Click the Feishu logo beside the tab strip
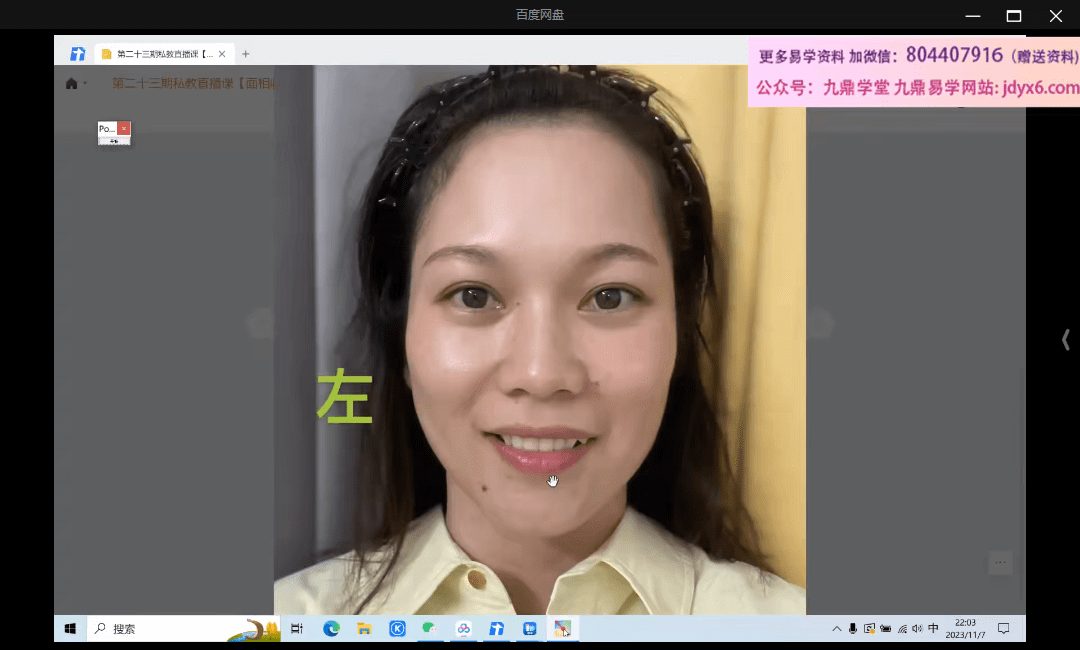This screenshot has width=1080, height=650. tap(77, 54)
